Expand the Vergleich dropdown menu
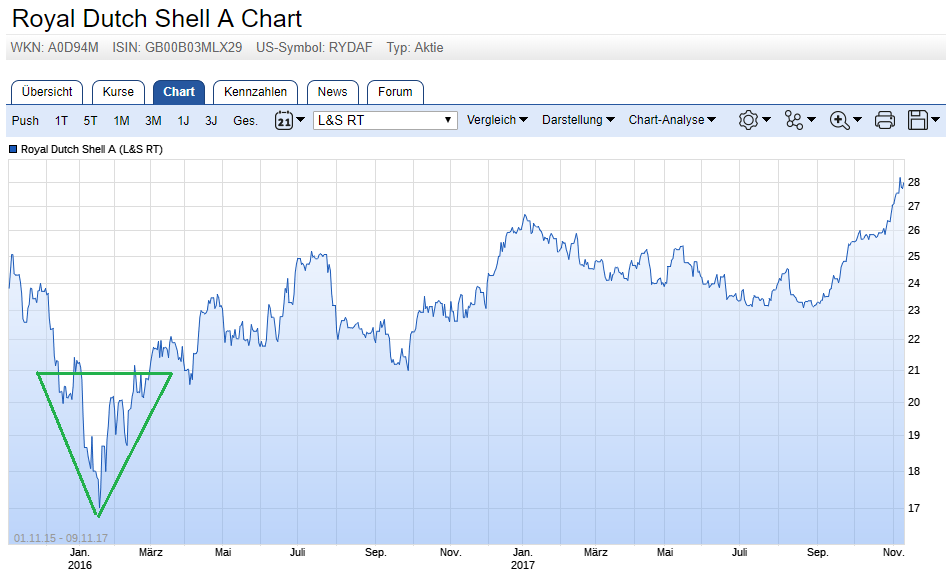Image resolution: width=948 pixels, height=575 pixels. pyautogui.click(x=498, y=120)
